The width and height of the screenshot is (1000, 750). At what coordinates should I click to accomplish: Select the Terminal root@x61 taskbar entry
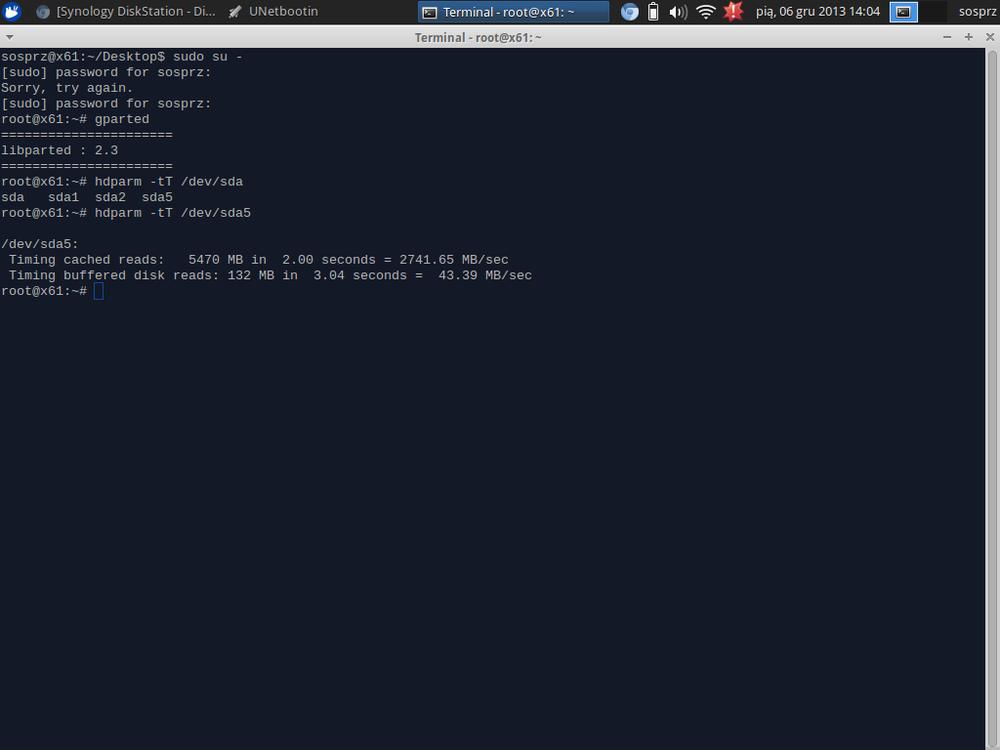tap(513, 12)
